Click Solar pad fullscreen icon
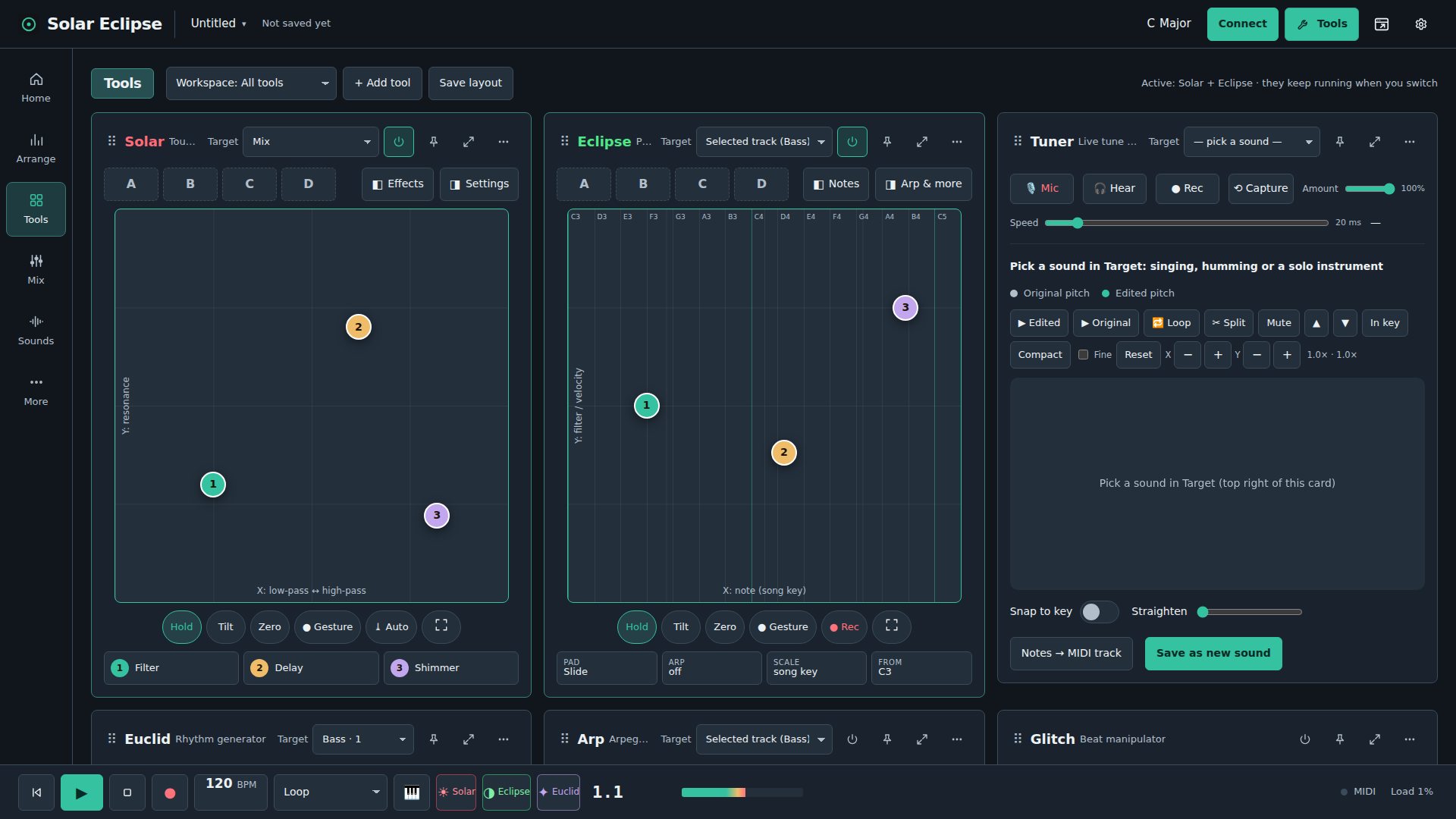 tap(441, 626)
